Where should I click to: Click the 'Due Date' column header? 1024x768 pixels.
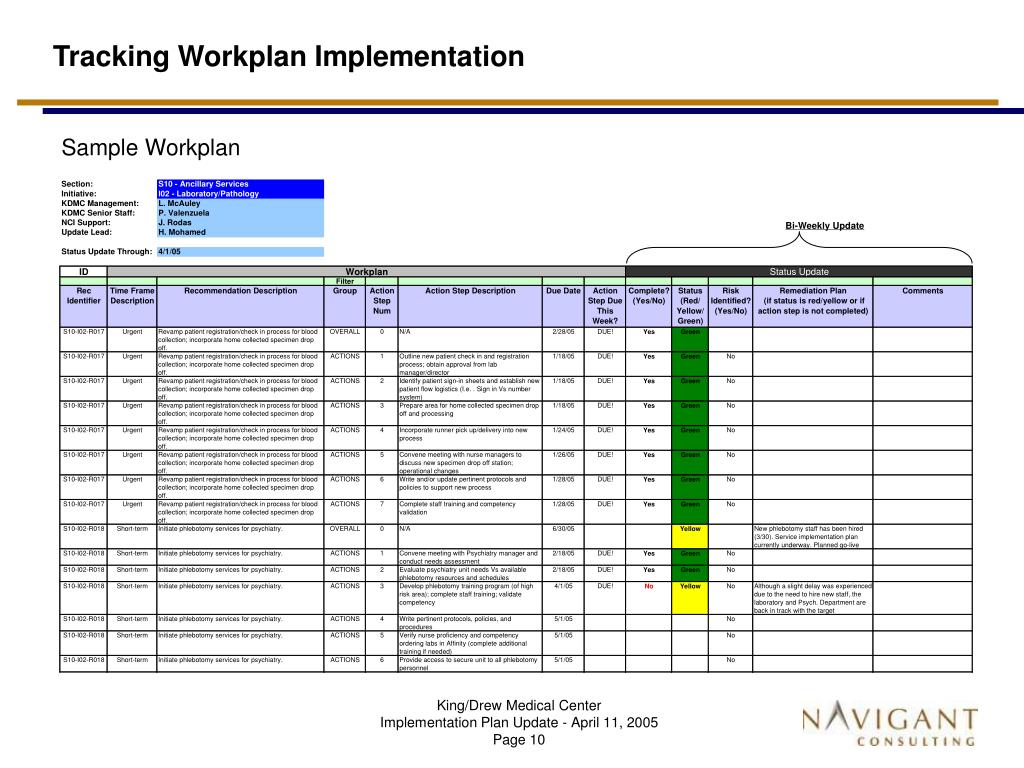tap(563, 306)
